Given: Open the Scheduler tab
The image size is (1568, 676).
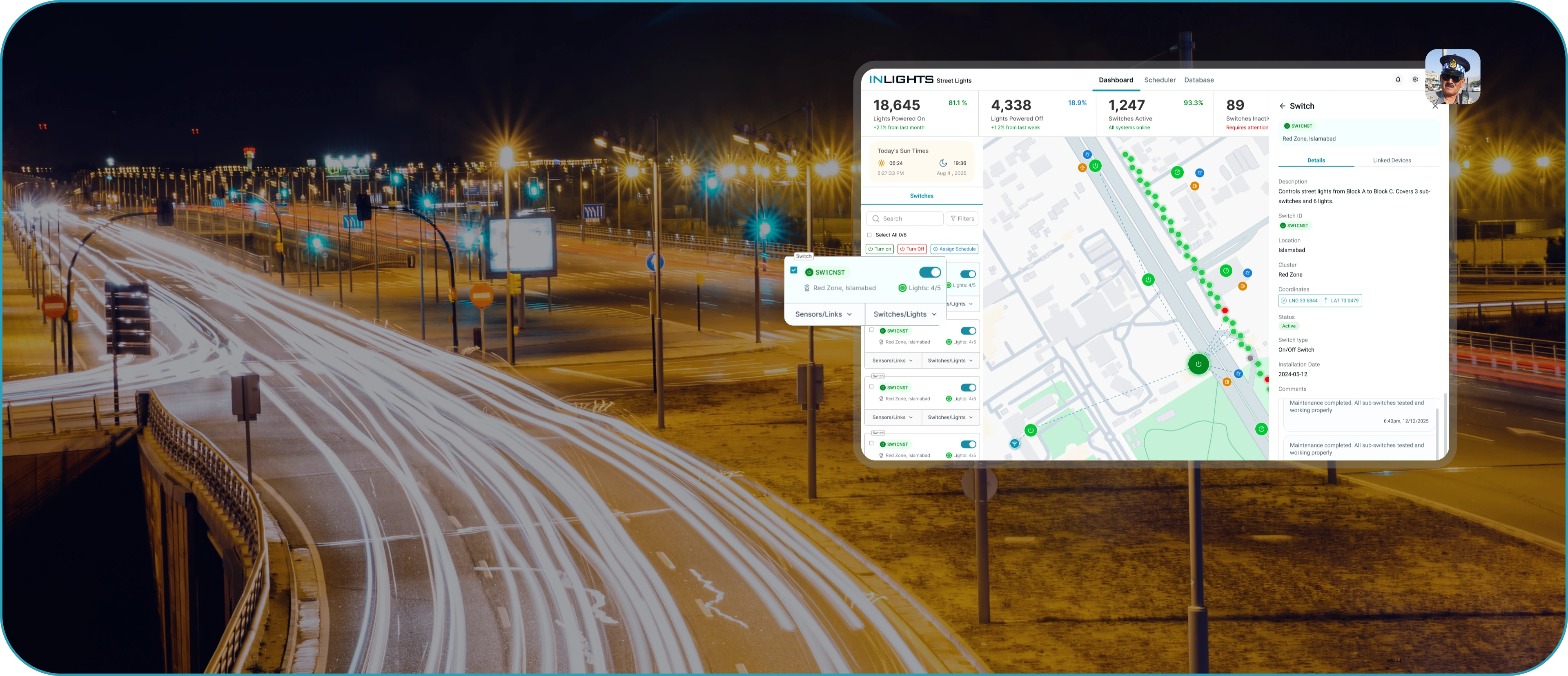Looking at the screenshot, I should click(1160, 80).
